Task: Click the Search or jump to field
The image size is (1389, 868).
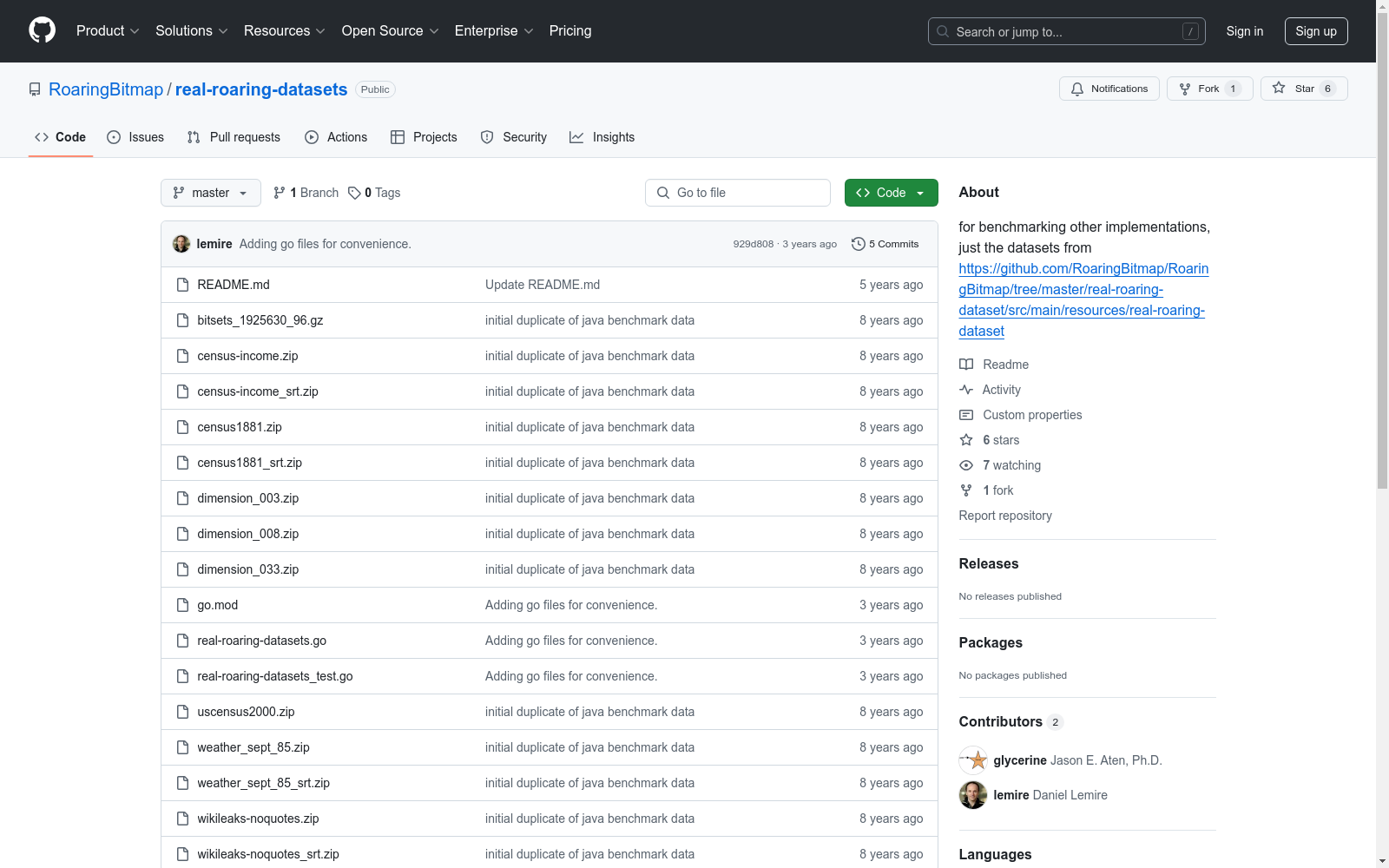Action: click(x=1067, y=31)
